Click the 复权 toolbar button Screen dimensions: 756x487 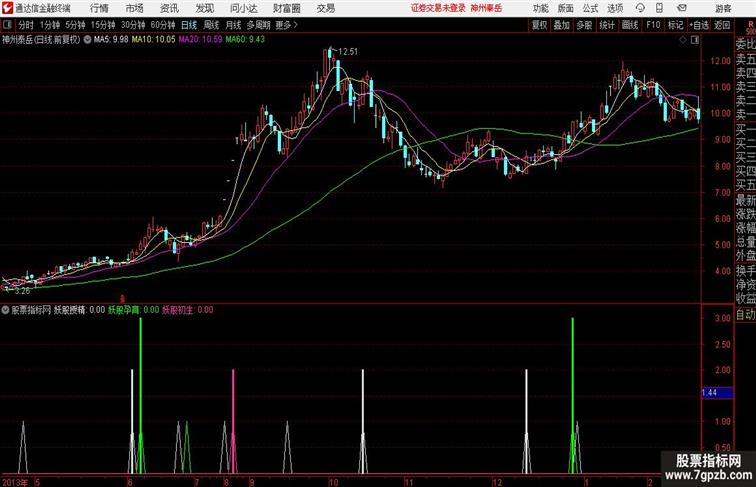tap(540, 25)
